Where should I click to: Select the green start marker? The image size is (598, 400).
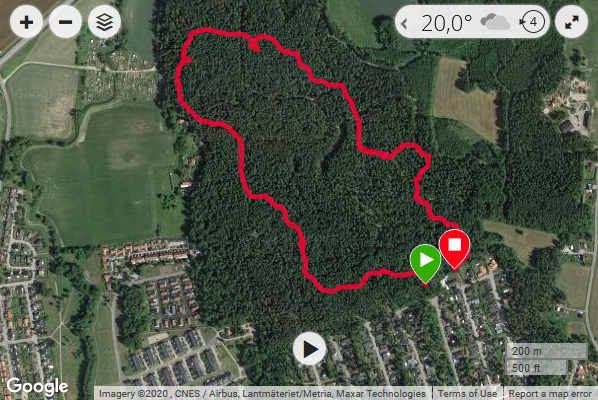(x=425, y=264)
